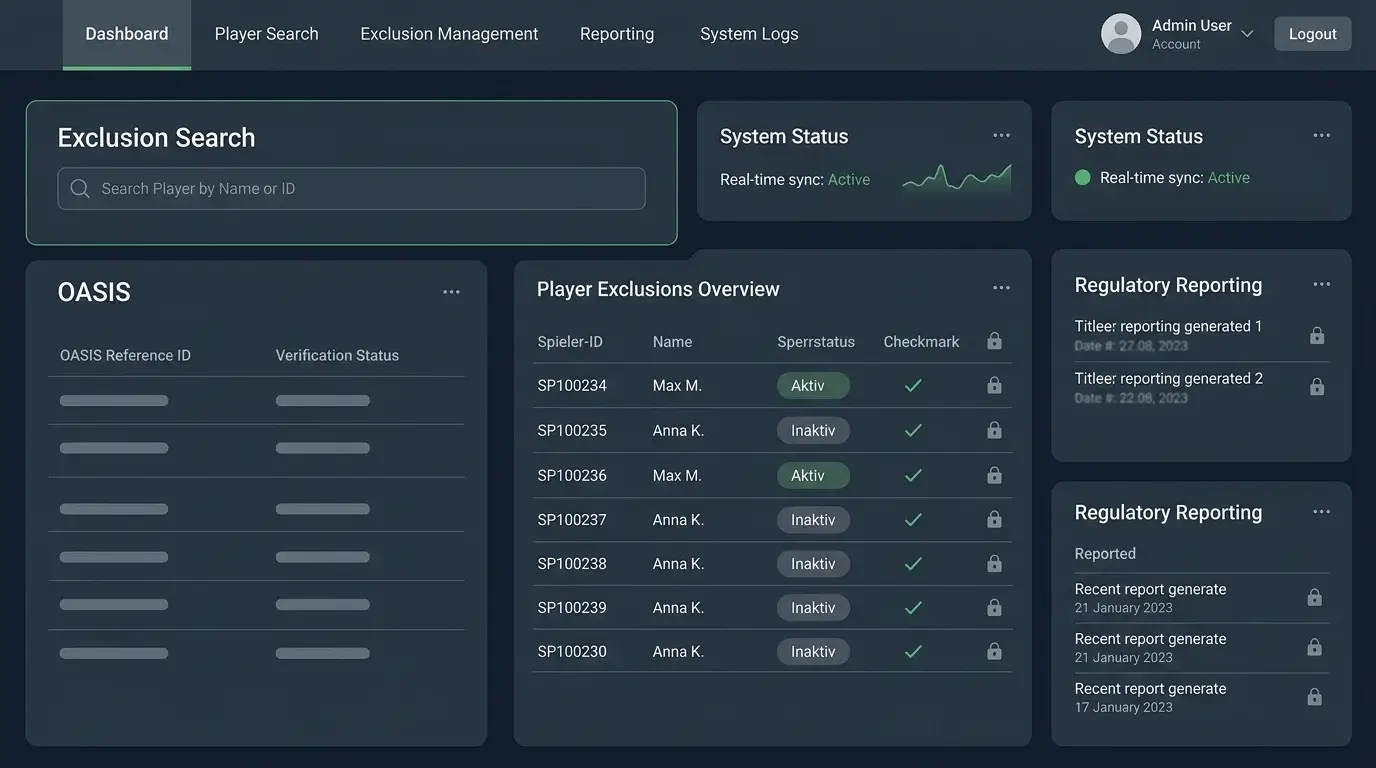The width and height of the screenshot is (1376, 768).
Task: Open the Reporting tab
Action: 617,34
